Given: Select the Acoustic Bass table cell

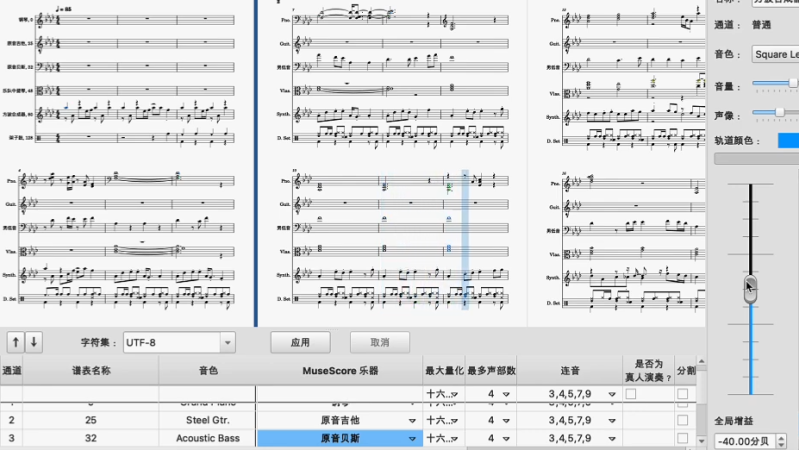Looking at the screenshot, I should (208, 438).
